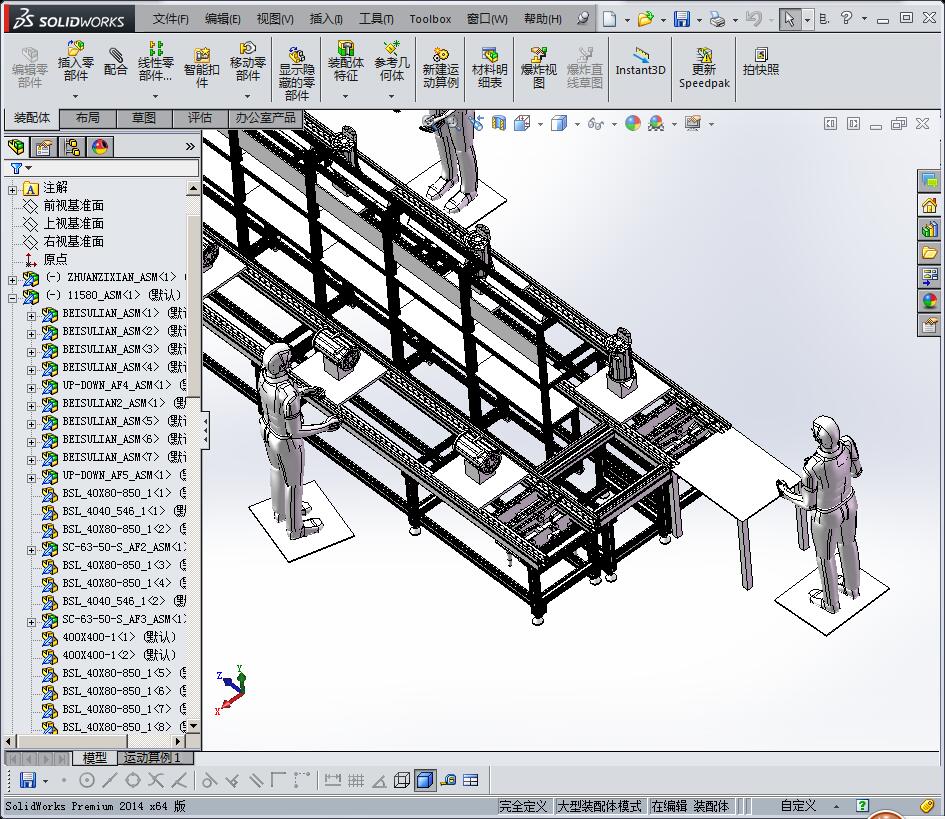Open Toolbox menu
945x819 pixels.
coord(430,19)
